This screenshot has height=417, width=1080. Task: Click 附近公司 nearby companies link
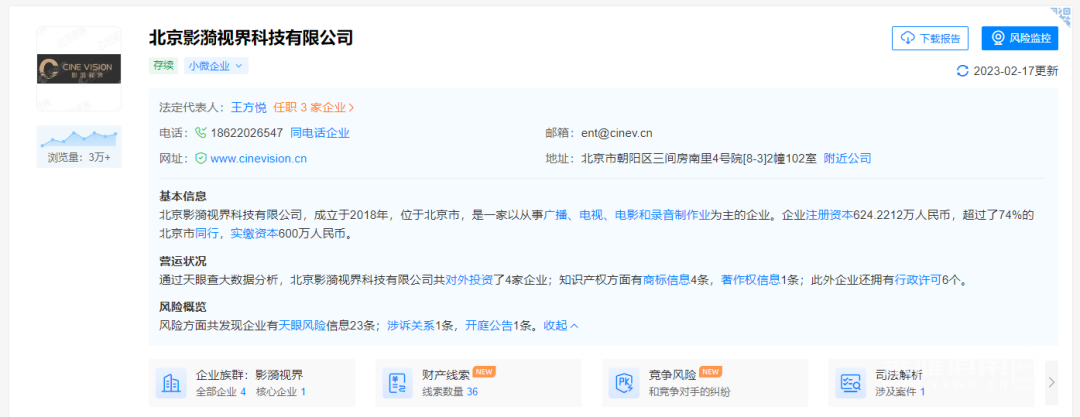[847, 158]
